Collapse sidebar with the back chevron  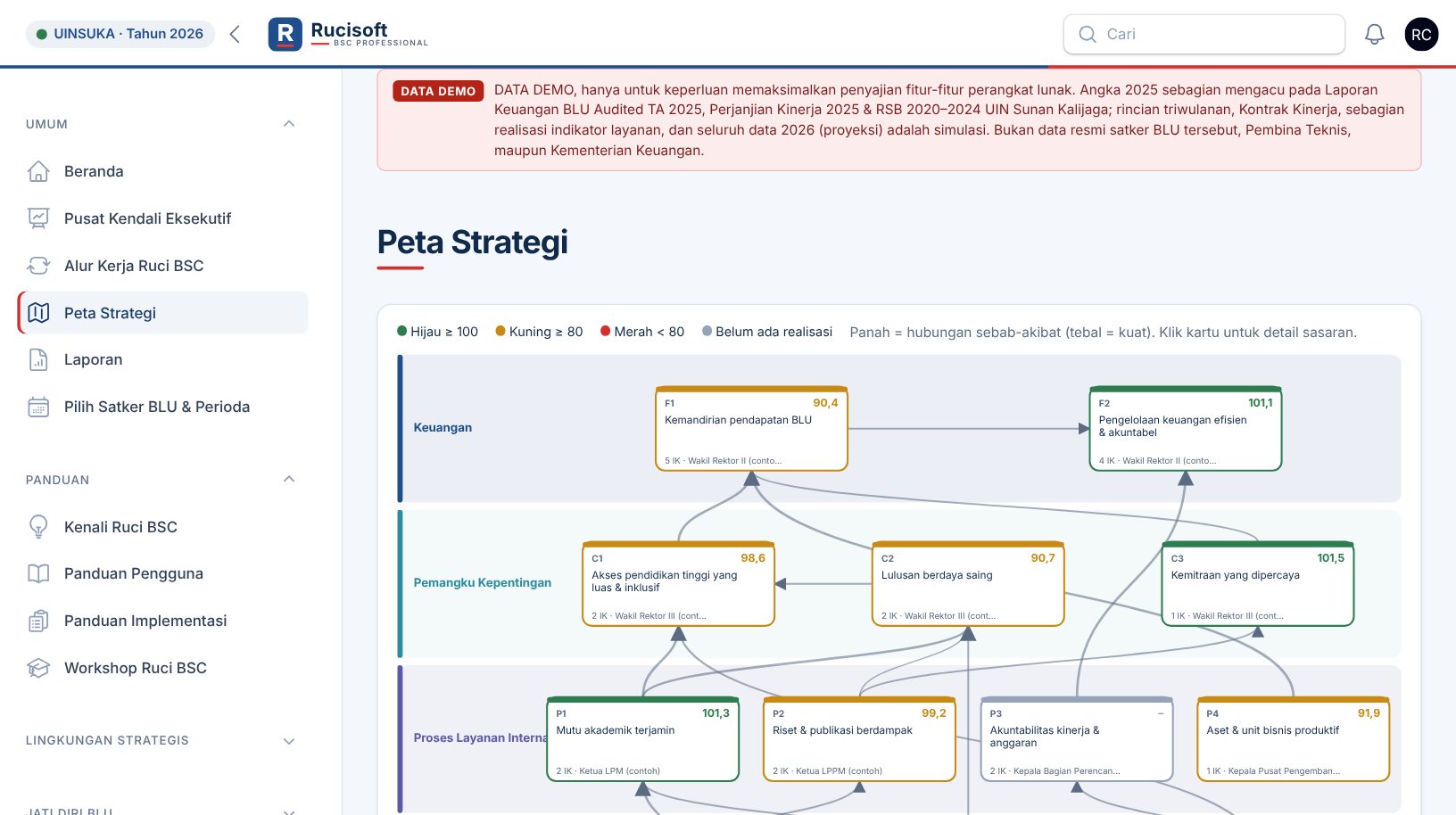pos(235,34)
